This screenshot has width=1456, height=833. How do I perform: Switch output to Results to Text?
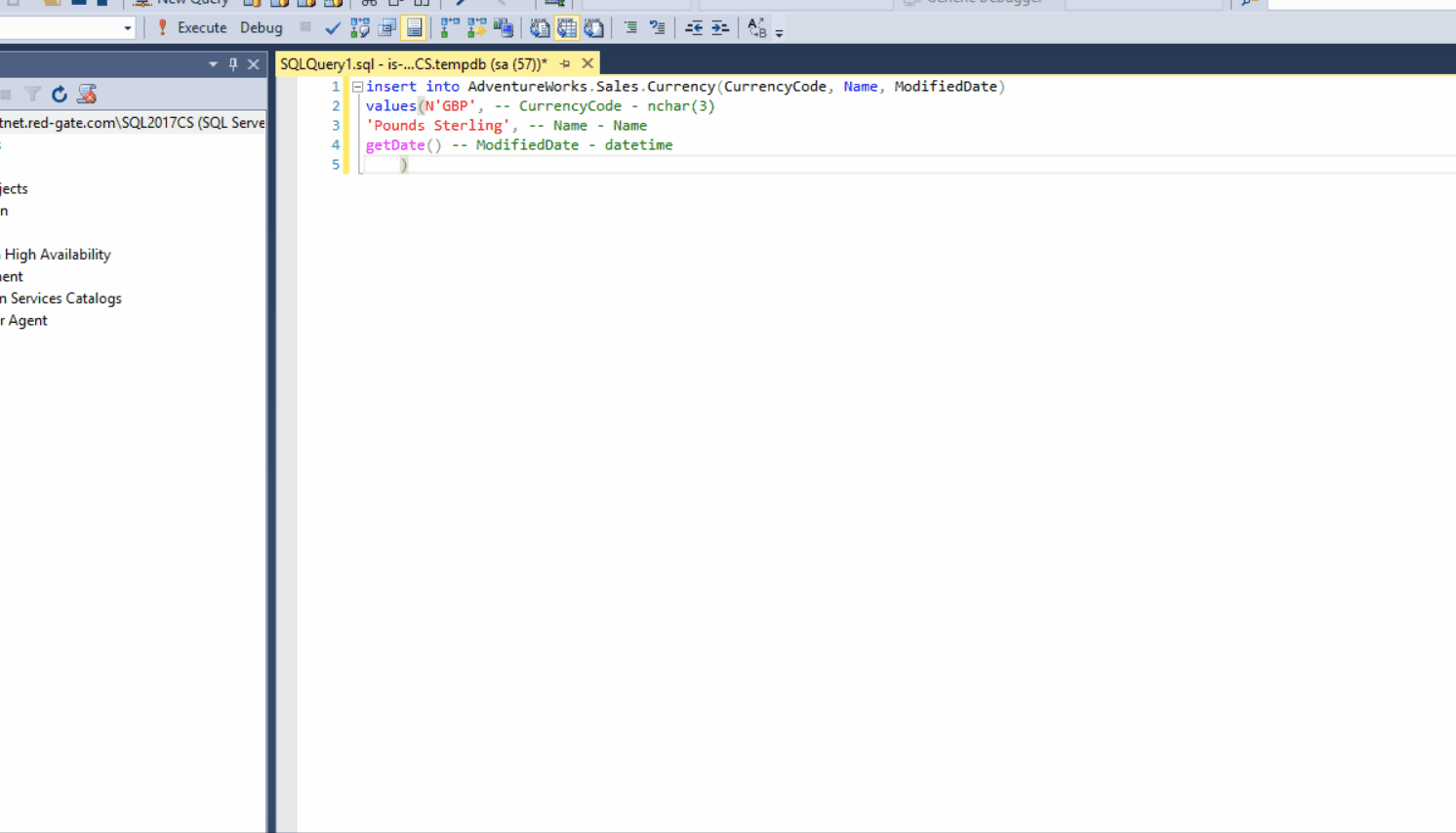(x=540, y=28)
